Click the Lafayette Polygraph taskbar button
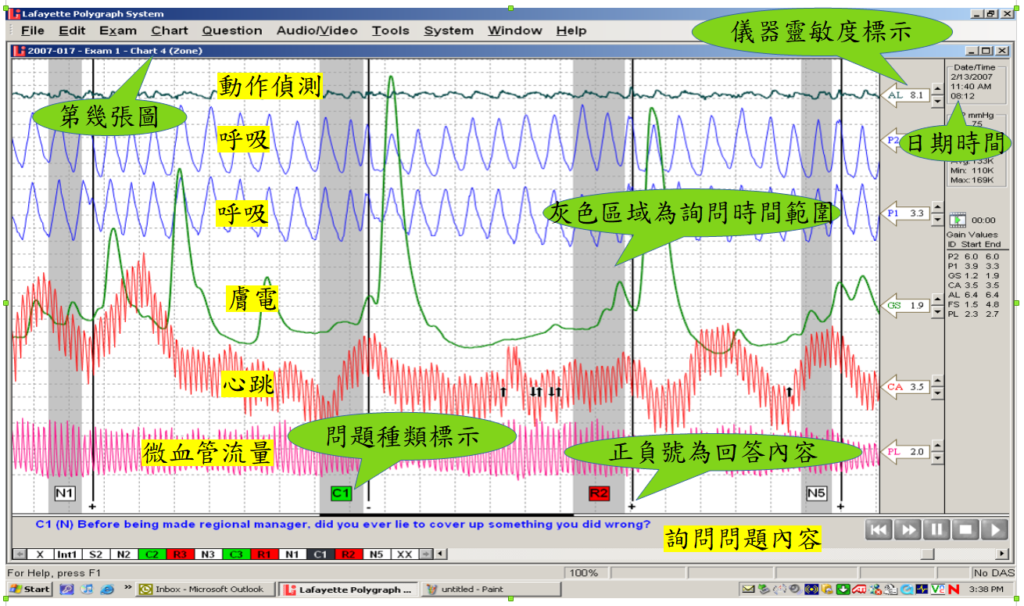1024x606 pixels. tap(350, 589)
